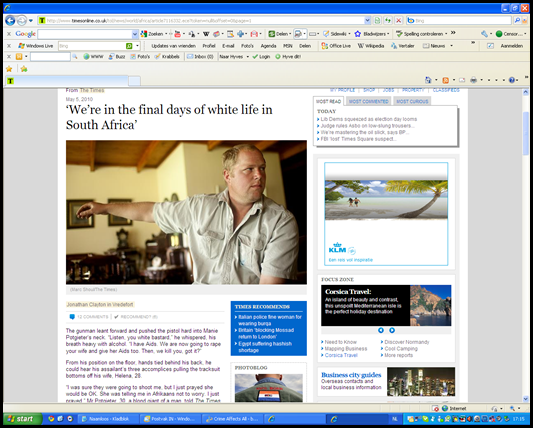This screenshot has height=428, width=533.
Task: Click the compatibility view icon beside address bar
Action: click(x=377, y=21)
